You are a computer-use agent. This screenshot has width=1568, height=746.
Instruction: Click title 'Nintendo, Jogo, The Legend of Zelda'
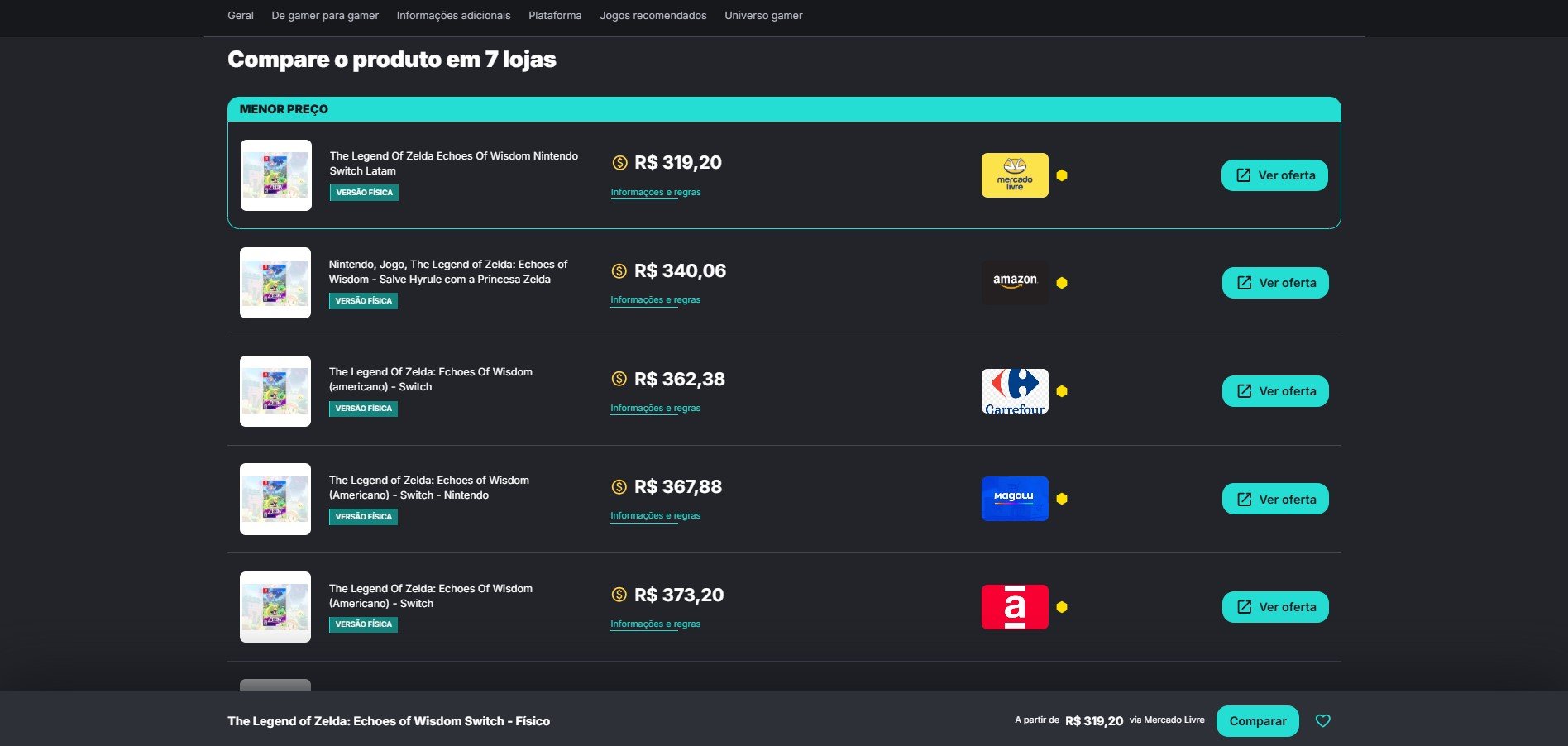[448, 271]
